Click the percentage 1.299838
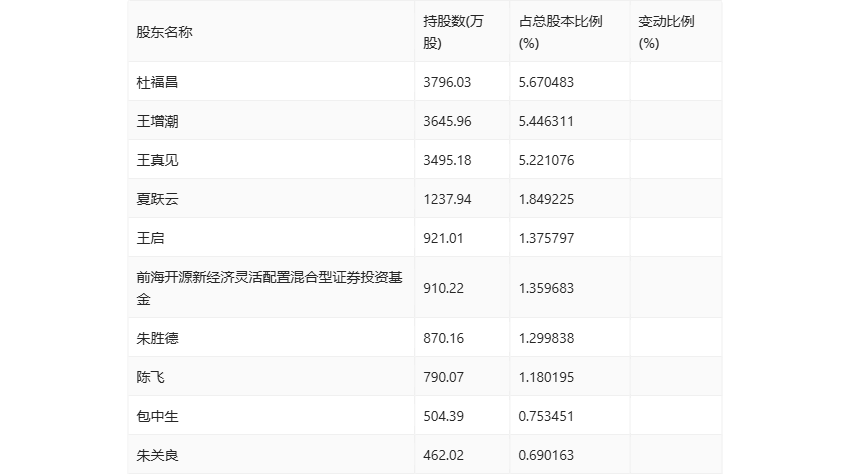 tap(546, 338)
